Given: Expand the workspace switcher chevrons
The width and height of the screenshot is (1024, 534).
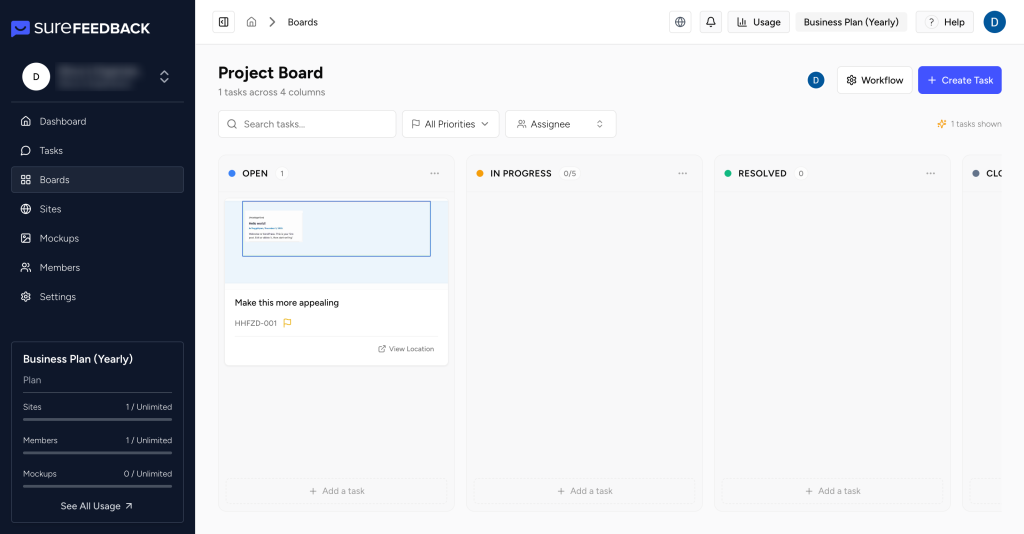Looking at the screenshot, I should click(164, 76).
